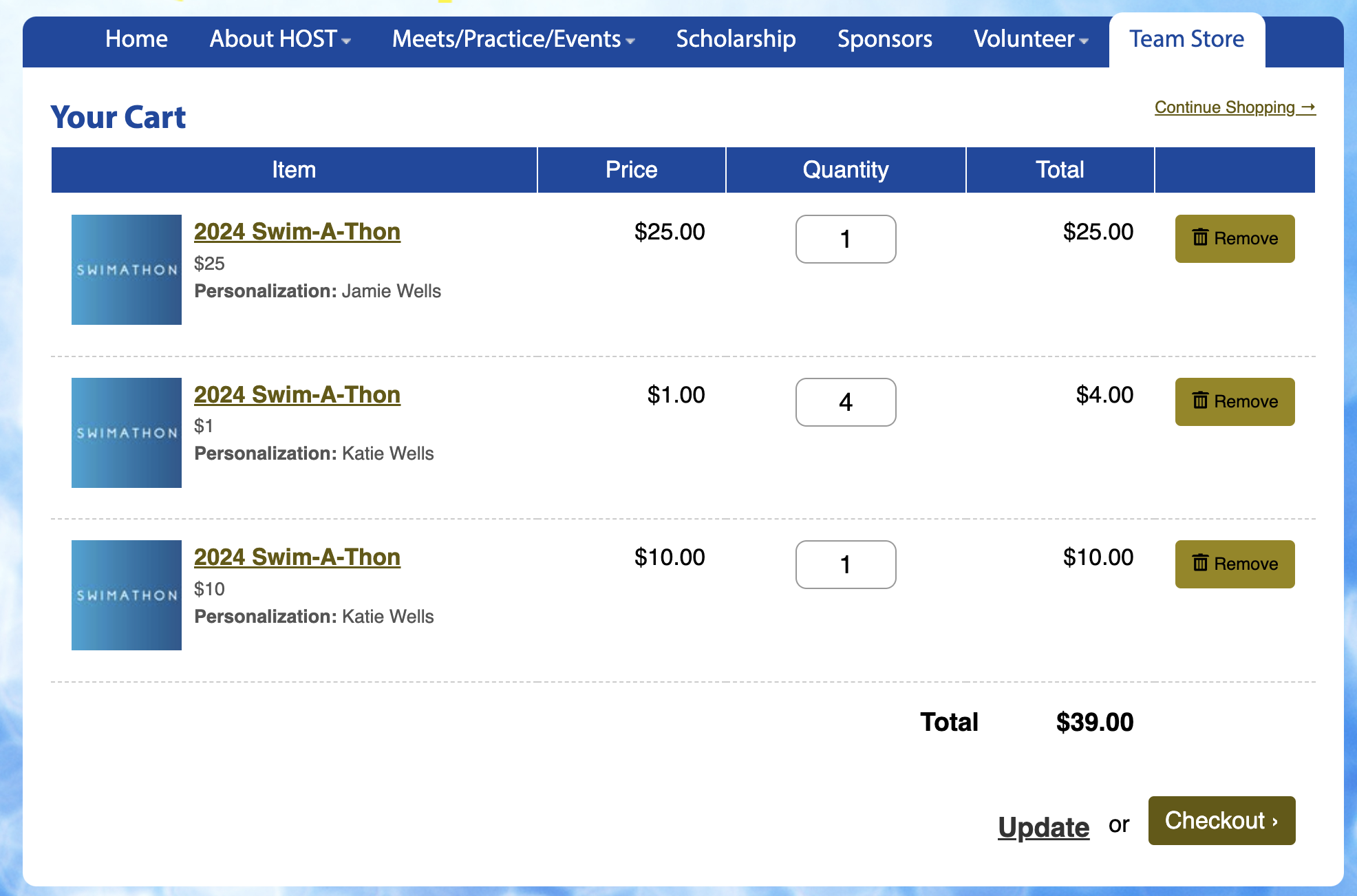1357x896 pixels.
Task: Click the $1.00 price cell
Action: point(676,395)
